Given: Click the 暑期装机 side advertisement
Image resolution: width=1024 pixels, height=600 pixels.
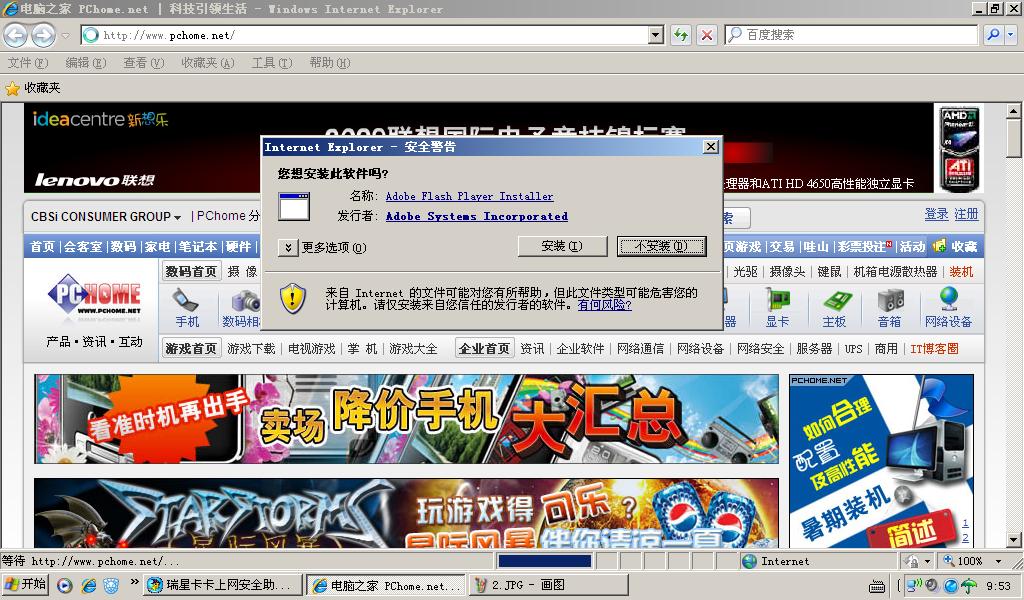Looking at the screenshot, I should (x=881, y=461).
